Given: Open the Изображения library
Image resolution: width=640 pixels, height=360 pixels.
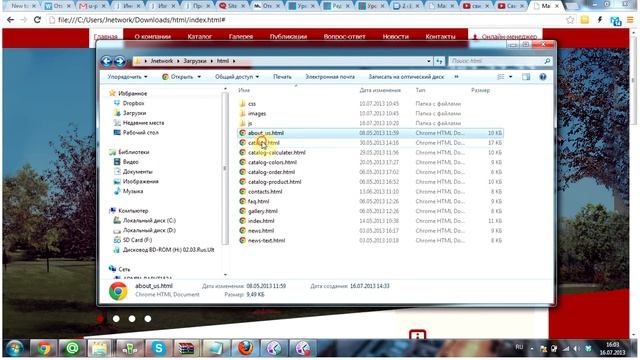Looking at the screenshot, I should pyautogui.click(x=140, y=182).
